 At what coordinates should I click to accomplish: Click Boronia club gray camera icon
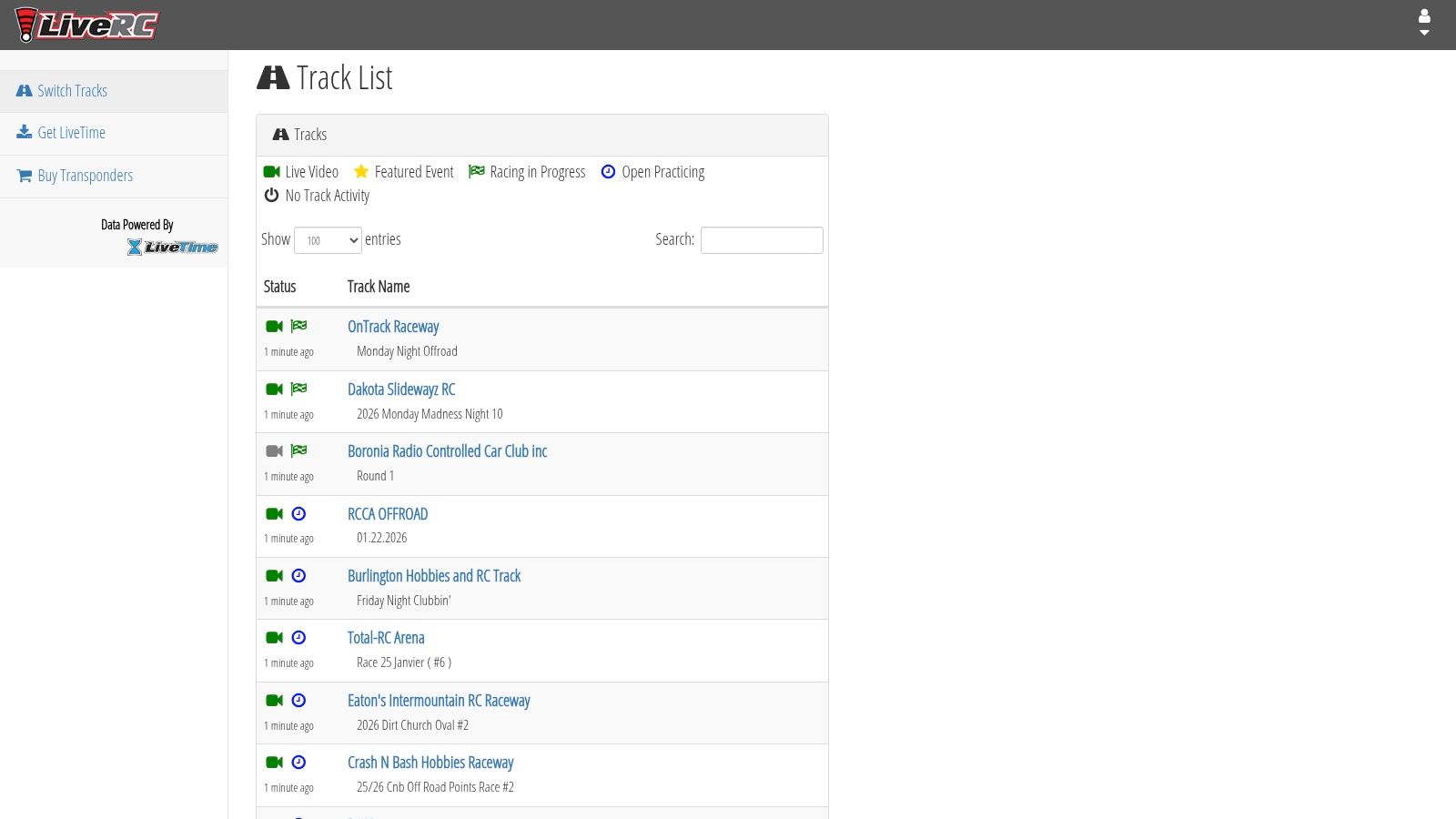pyautogui.click(x=274, y=451)
